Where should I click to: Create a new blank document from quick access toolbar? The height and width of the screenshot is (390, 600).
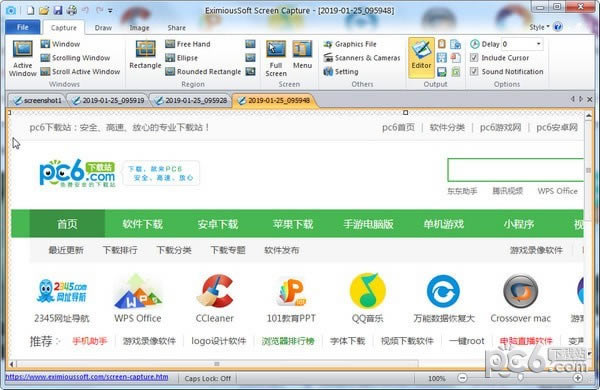[x=30, y=10]
